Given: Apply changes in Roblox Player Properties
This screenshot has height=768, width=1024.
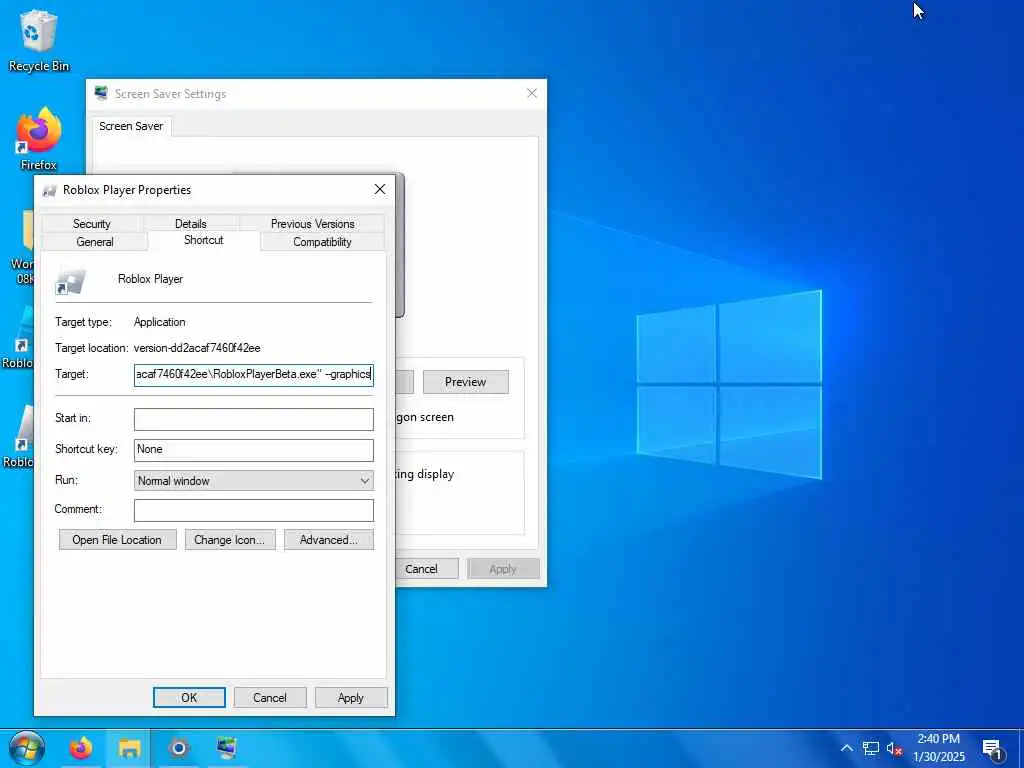Looking at the screenshot, I should [351, 697].
